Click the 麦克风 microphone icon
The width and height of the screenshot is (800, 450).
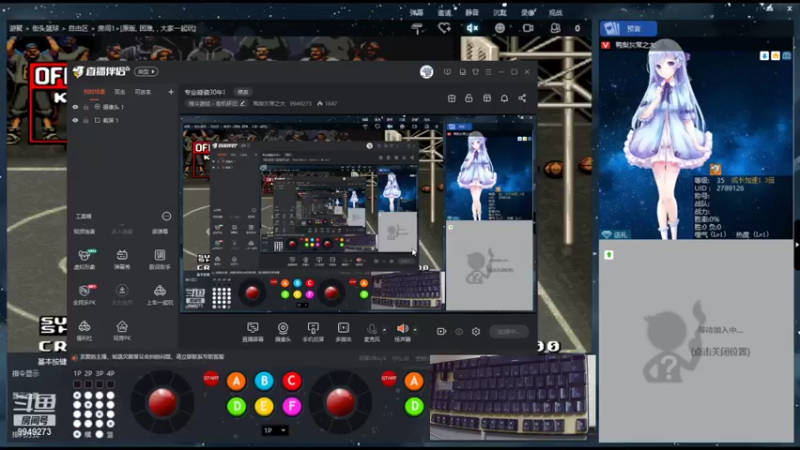point(372,329)
